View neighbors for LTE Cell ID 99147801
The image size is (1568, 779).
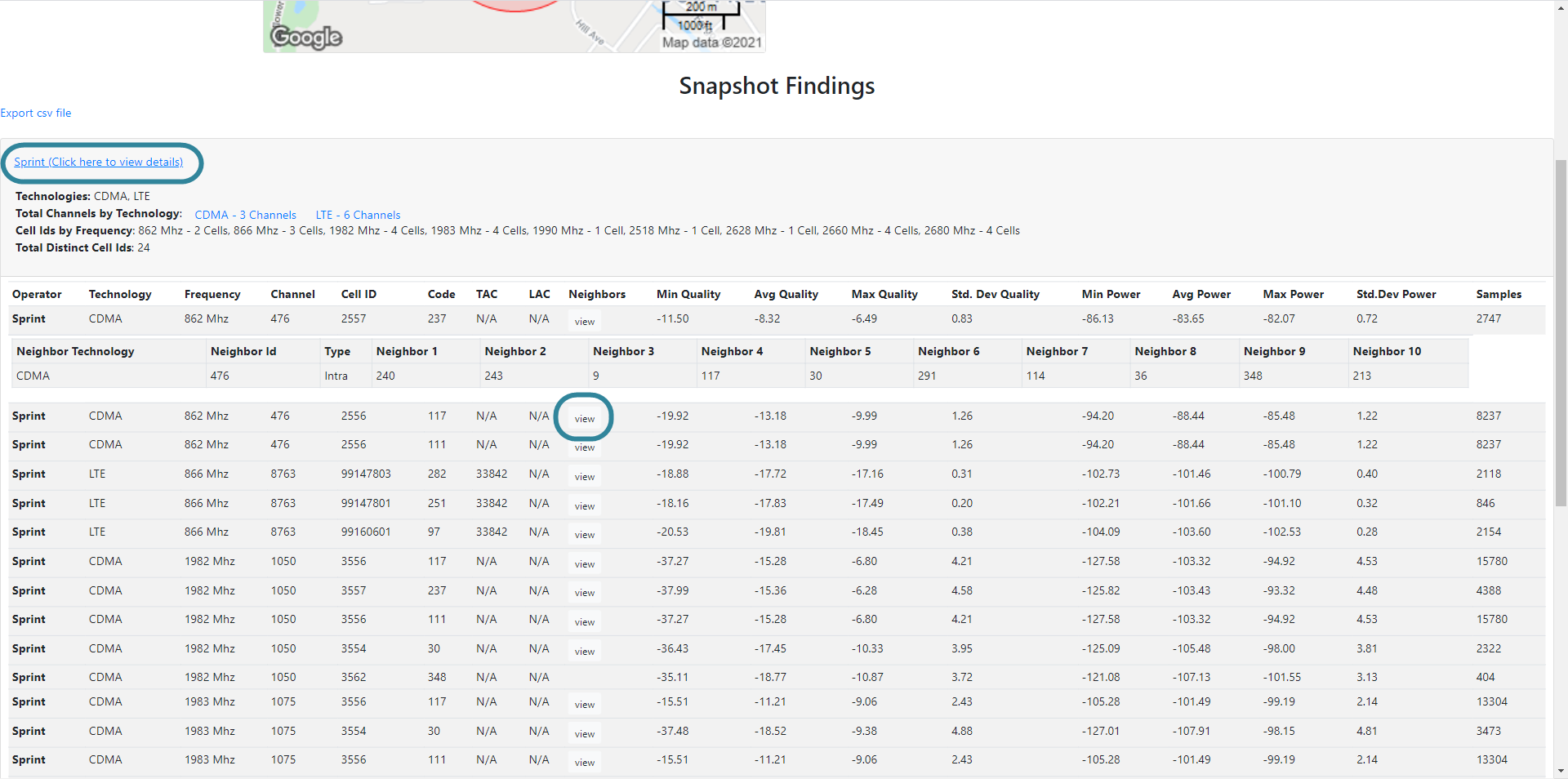584,506
